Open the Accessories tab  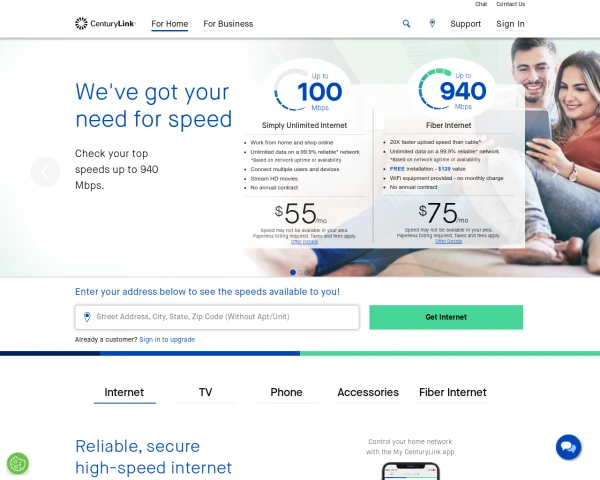(368, 392)
